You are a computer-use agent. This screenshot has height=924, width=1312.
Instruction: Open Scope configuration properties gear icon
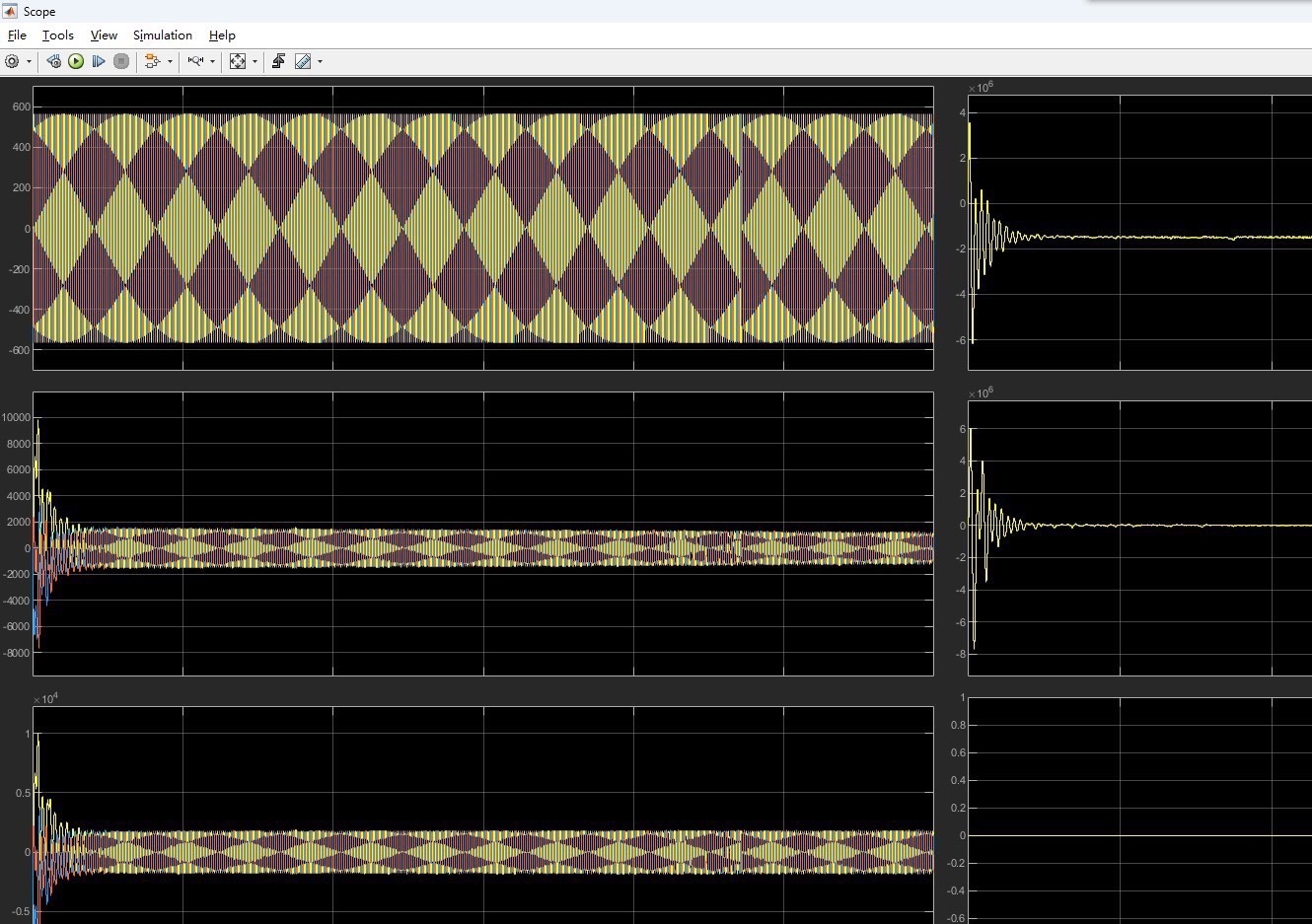(x=12, y=61)
